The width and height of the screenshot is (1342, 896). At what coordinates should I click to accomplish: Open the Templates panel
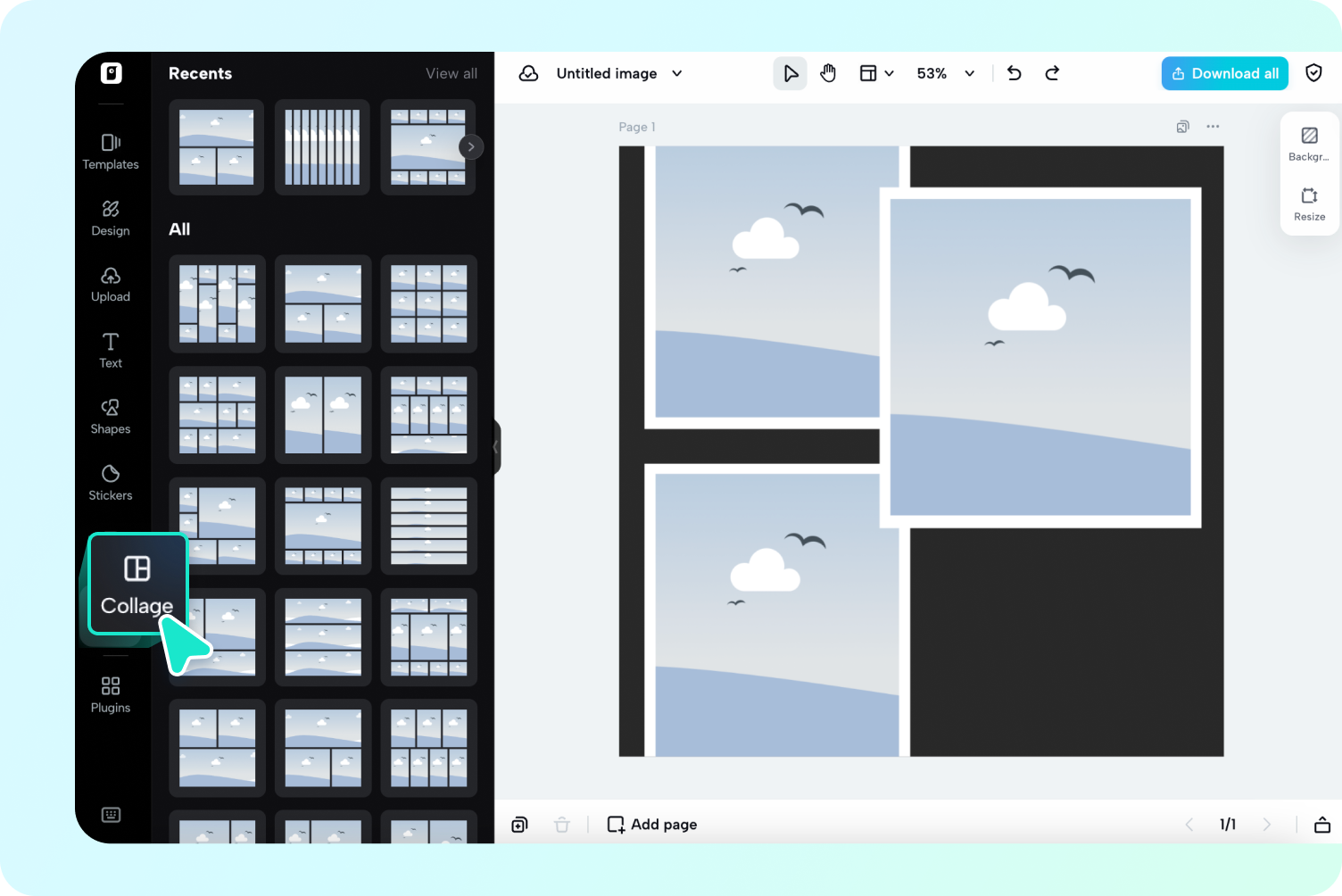point(111,150)
